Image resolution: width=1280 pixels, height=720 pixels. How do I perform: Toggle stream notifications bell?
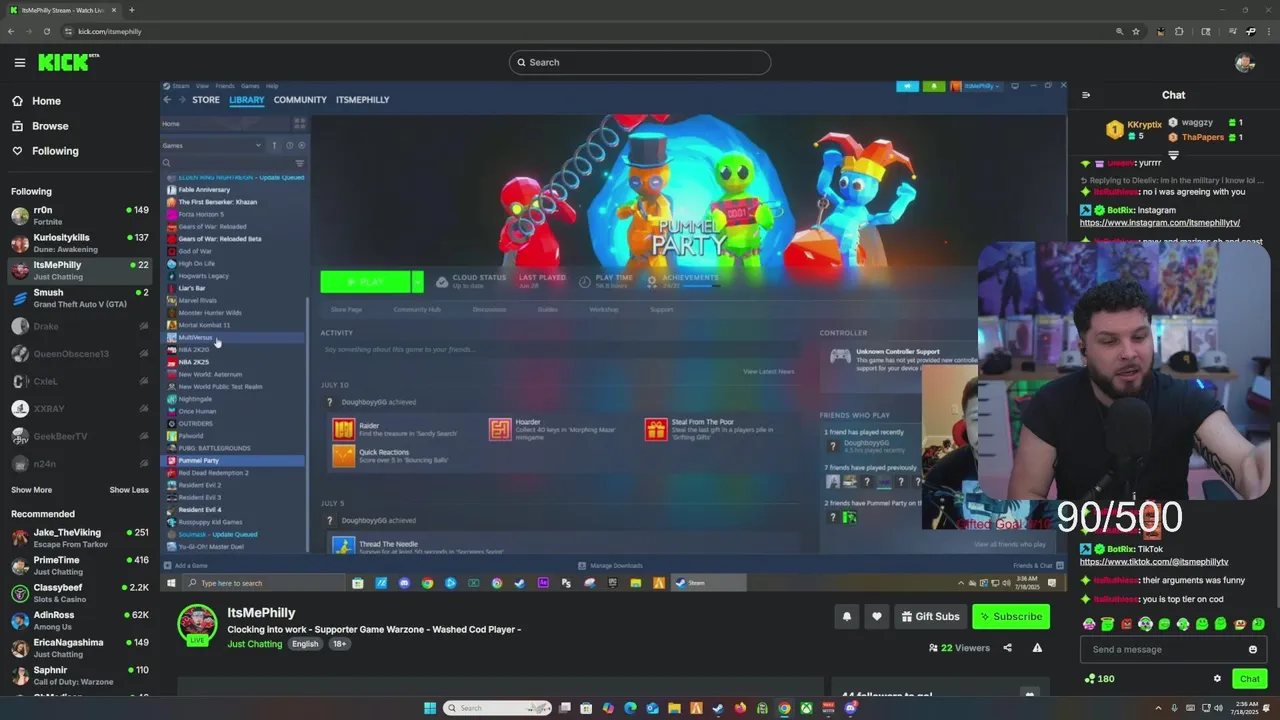click(847, 616)
